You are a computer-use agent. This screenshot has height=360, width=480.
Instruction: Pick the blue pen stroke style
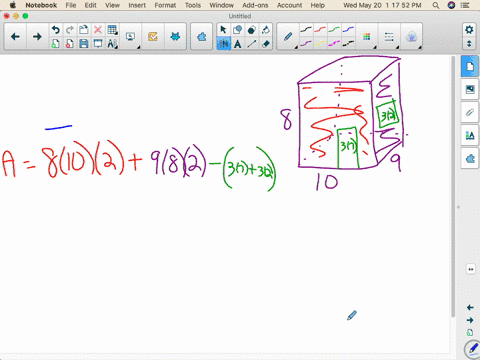coord(348,30)
